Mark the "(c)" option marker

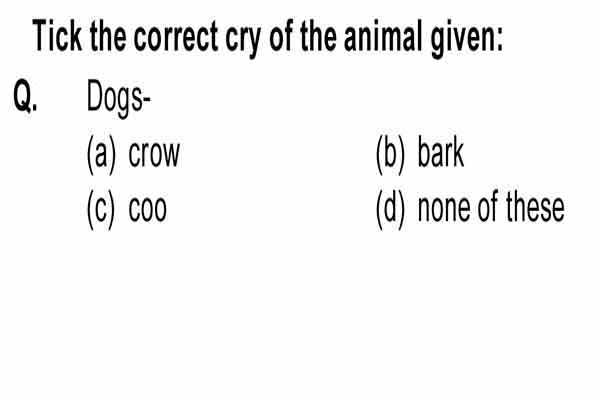101,210
